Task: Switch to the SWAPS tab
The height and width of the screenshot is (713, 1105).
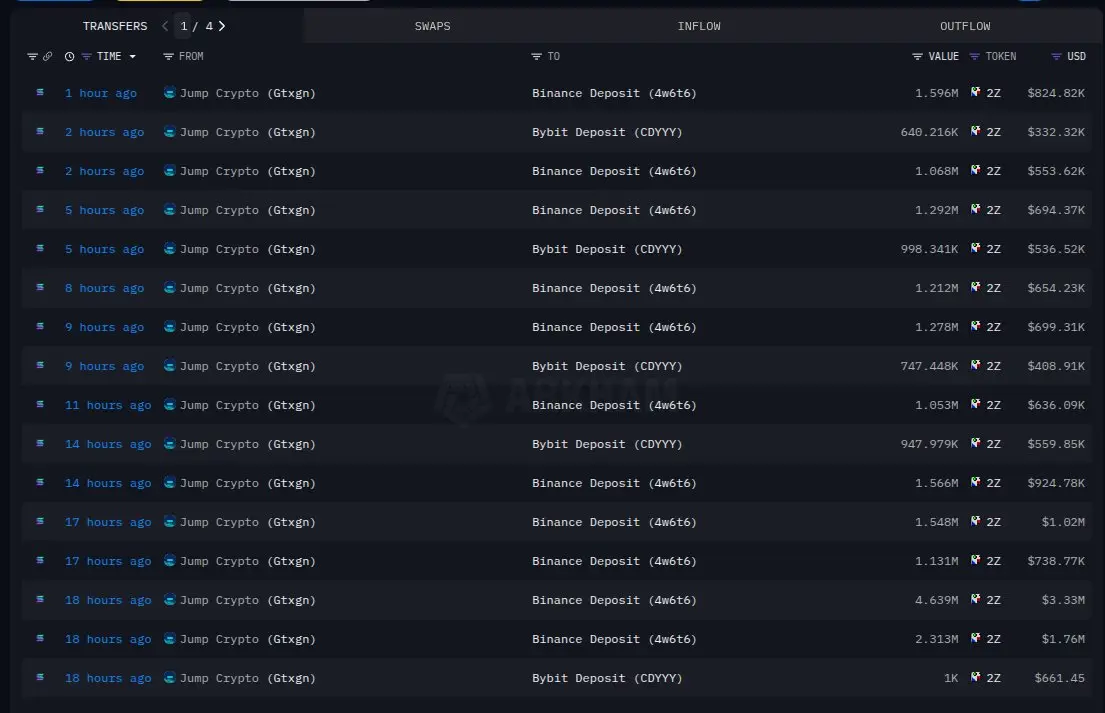Action: pos(432,26)
